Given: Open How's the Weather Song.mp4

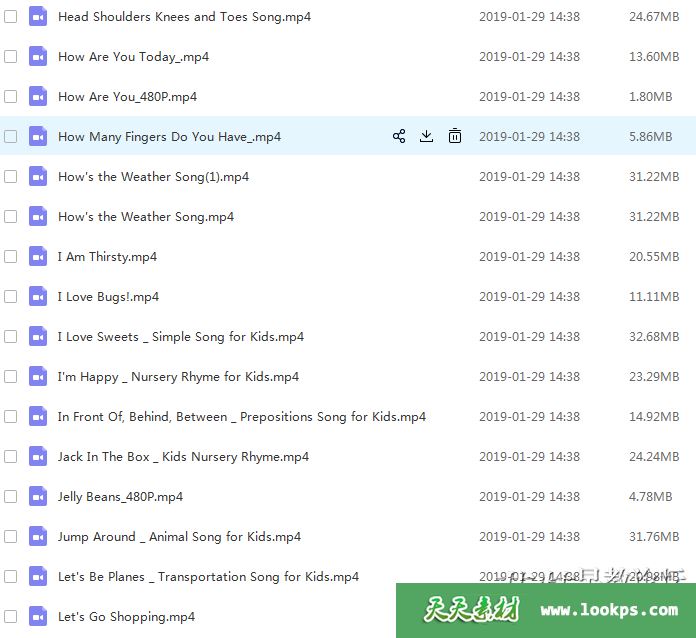Looking at the screenshot, I should point(145,217).
